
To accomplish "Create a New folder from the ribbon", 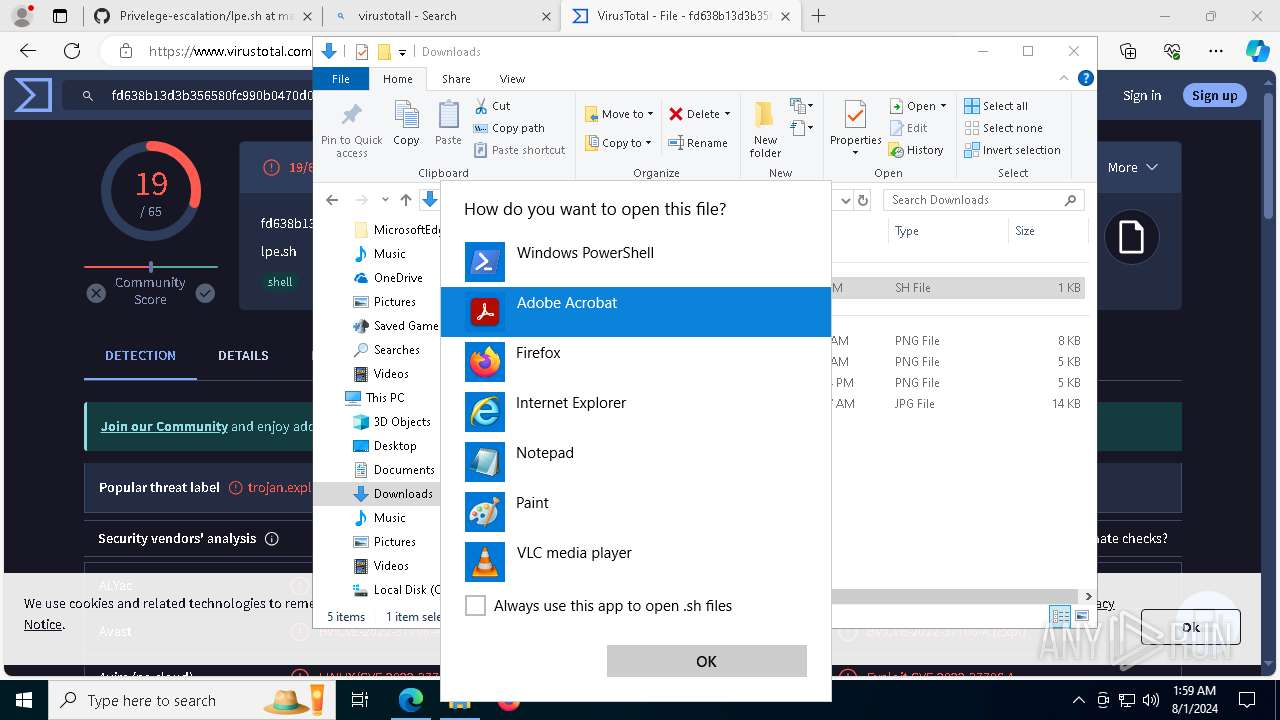I will click(765, 129).
